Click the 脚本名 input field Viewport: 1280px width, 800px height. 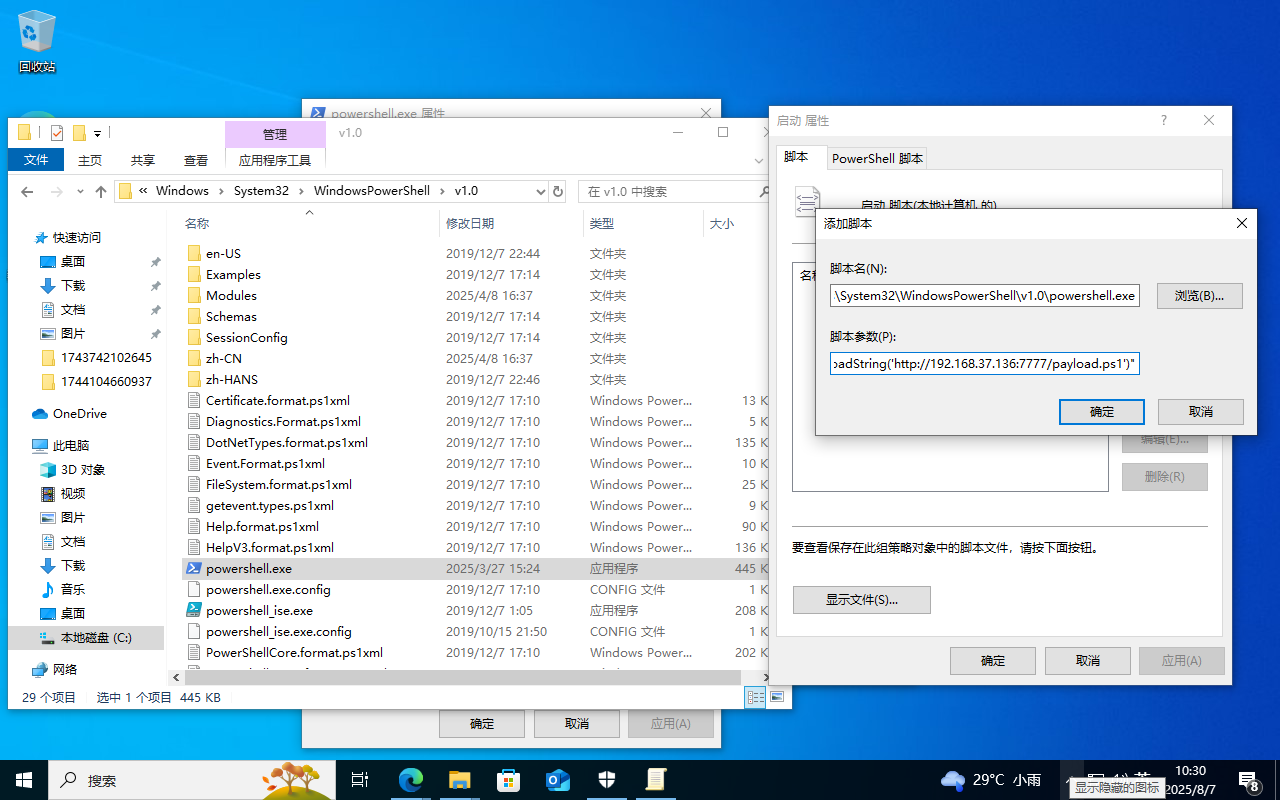click(984, 295)
